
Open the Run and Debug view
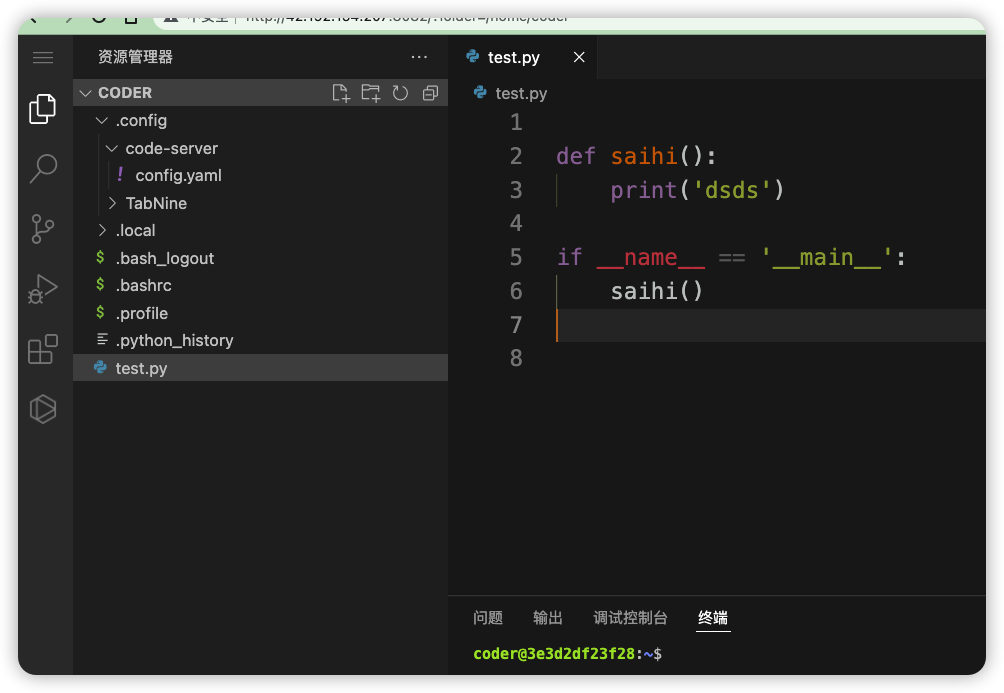[x=43, y=289]
